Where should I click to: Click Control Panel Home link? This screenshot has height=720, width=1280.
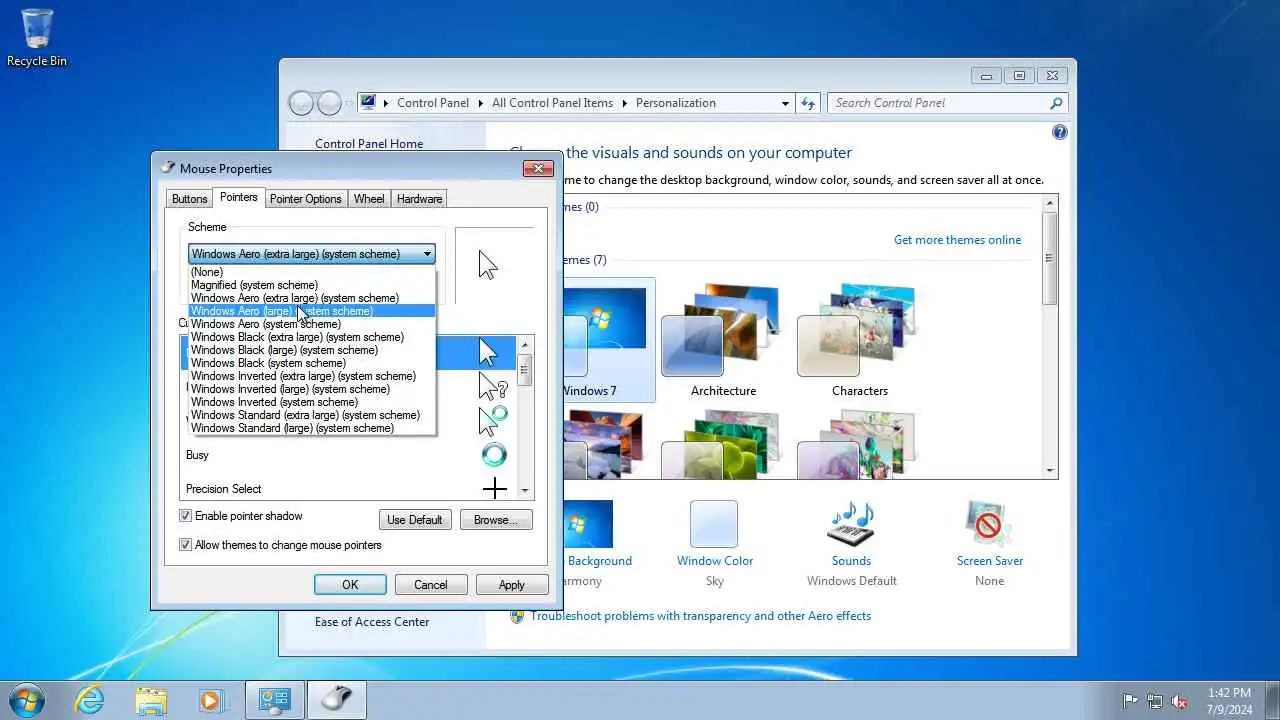tap(369, 144)
